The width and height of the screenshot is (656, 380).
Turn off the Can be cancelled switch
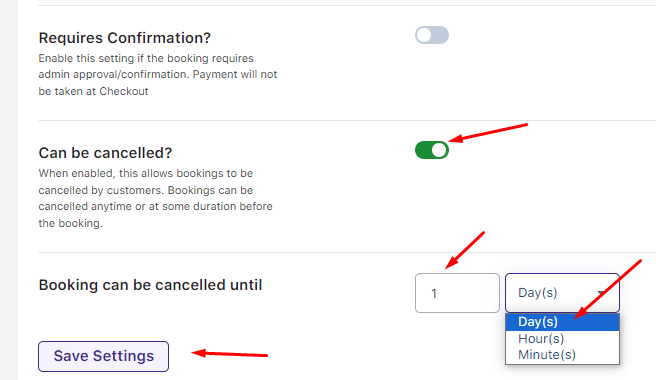click(432, 150)
